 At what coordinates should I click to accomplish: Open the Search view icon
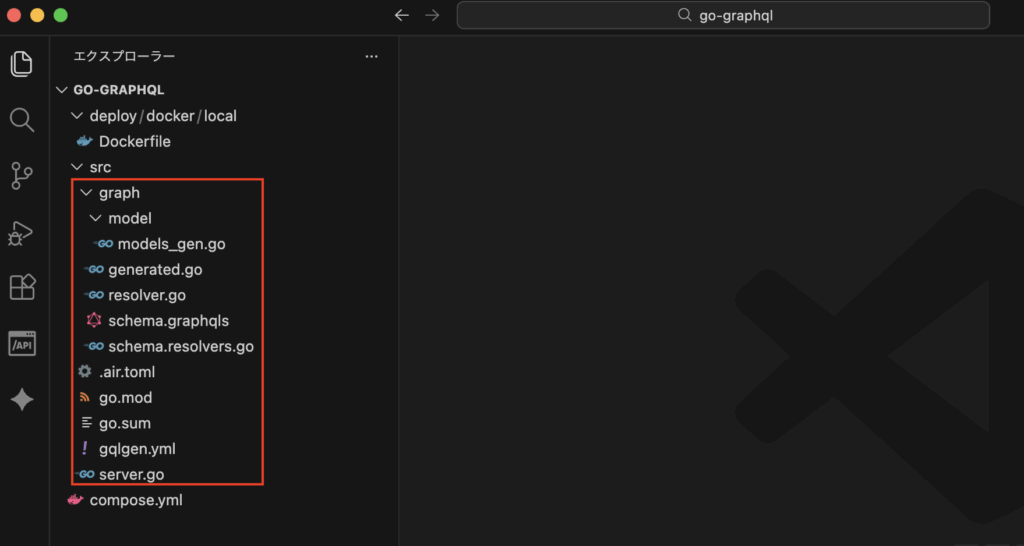pyautogui.click(x=22, y=120)
